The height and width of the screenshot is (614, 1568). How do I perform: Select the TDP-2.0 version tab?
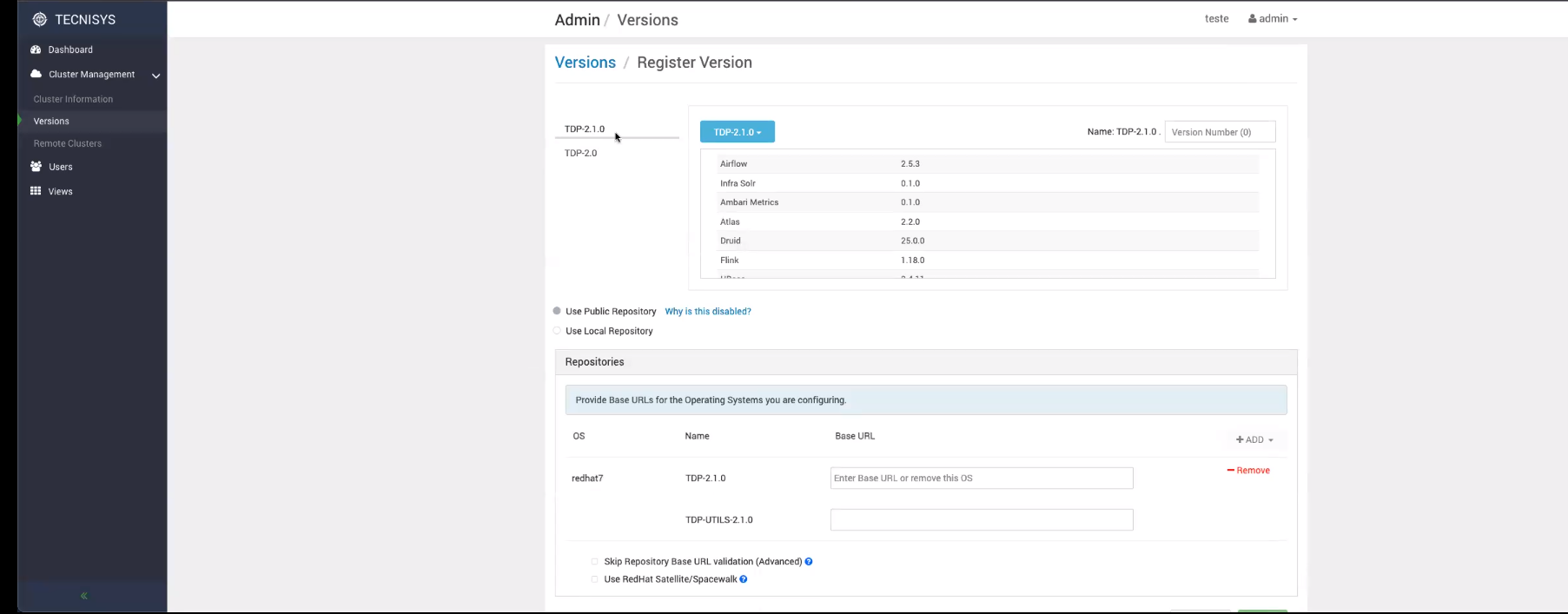coord(581,153)
